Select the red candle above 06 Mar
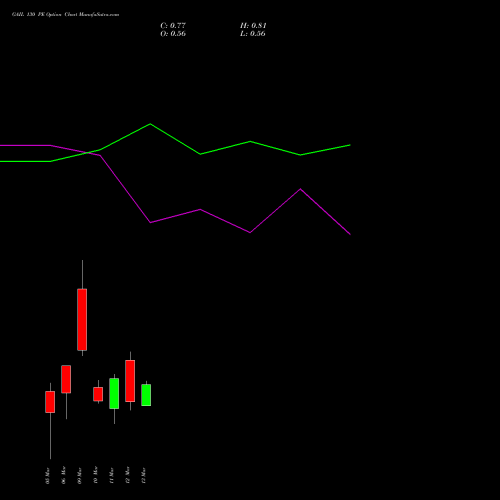The image size is (500, 500). click(66, 379)
